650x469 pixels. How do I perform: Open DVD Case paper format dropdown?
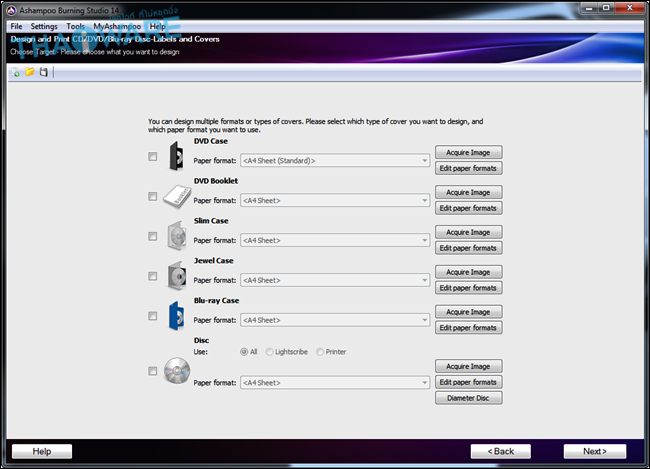click(335, 160)
